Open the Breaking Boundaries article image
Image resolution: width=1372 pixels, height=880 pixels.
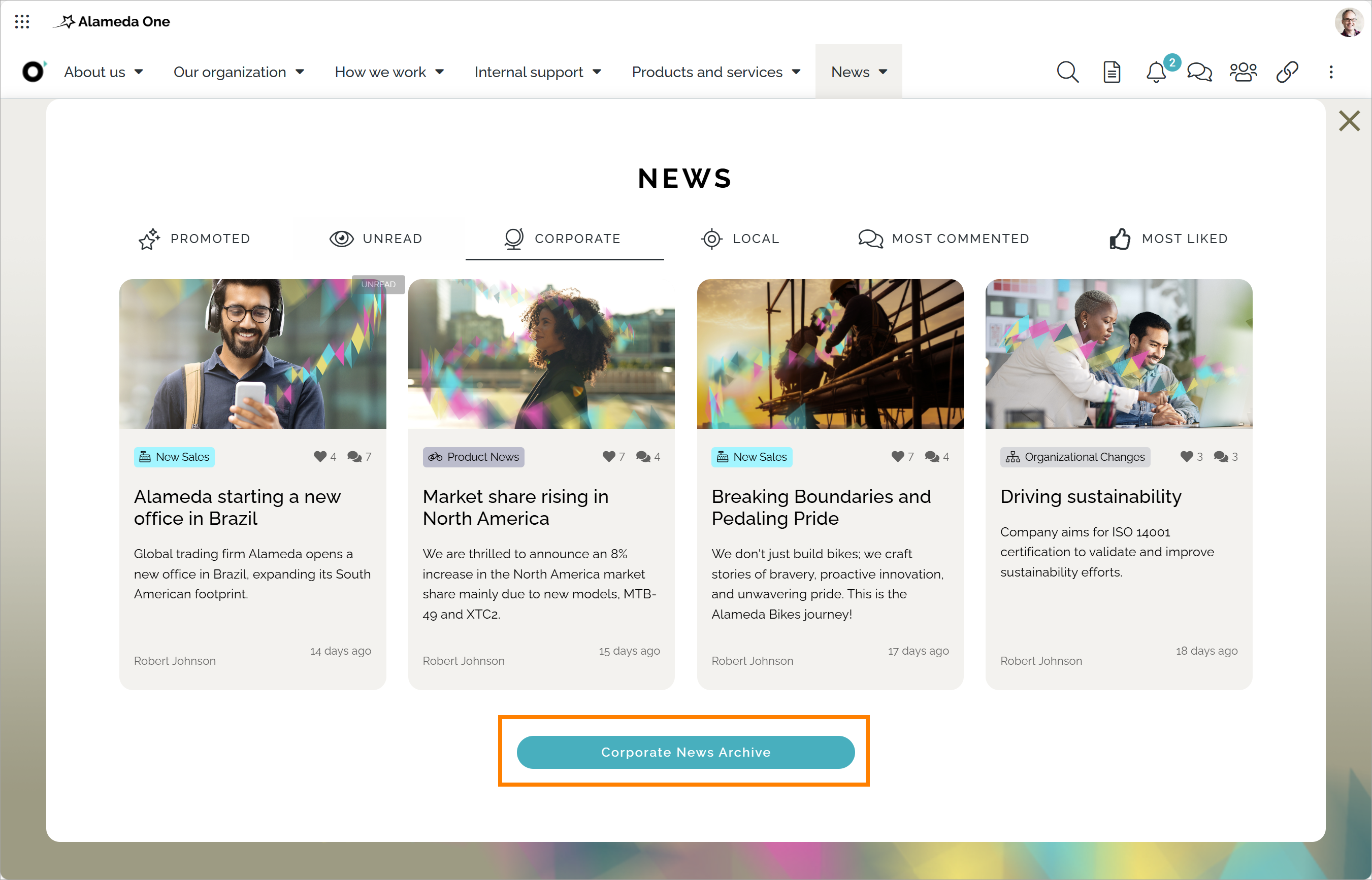(830, 354)
